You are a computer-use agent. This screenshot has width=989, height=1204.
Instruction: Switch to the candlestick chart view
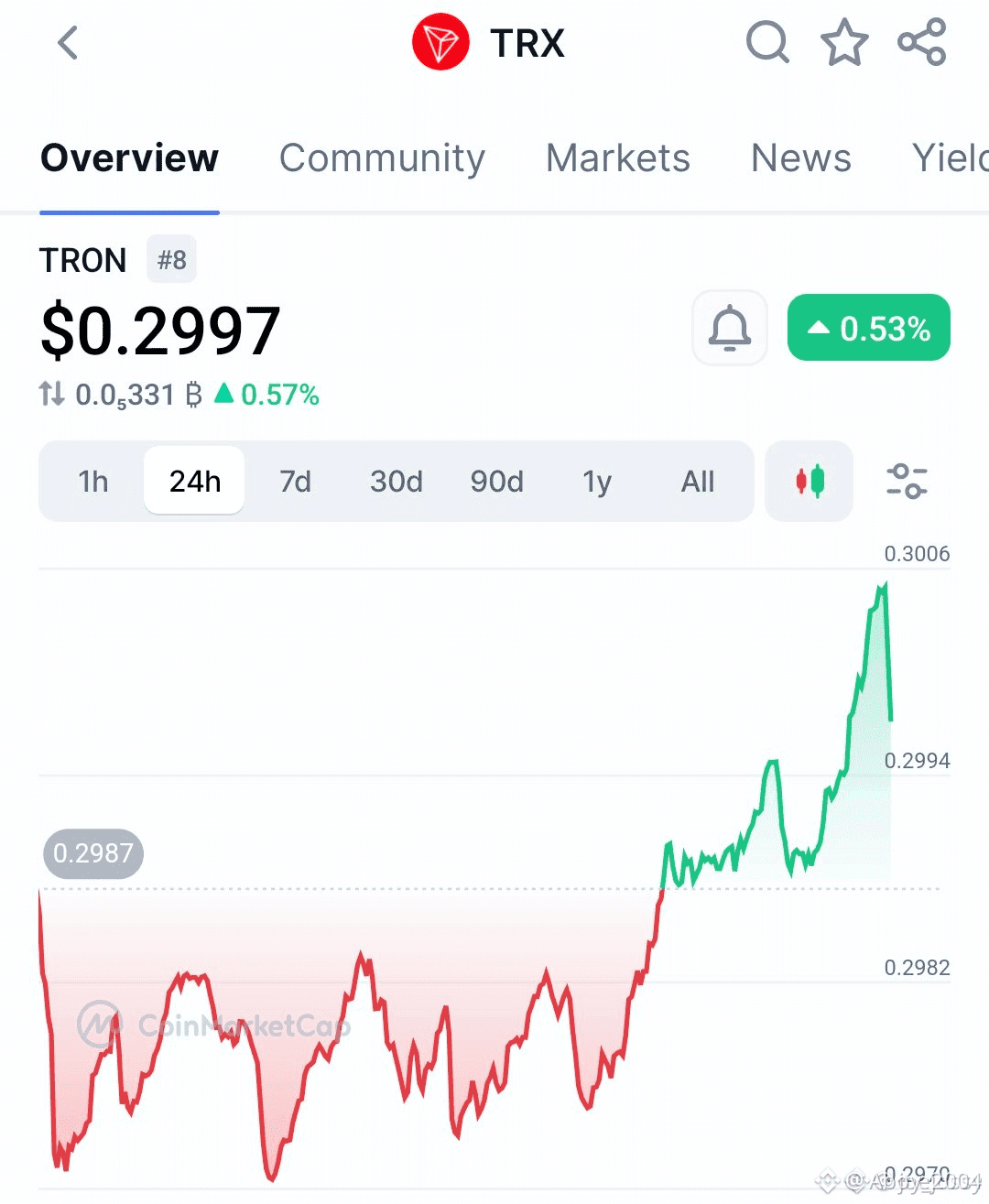pyautogui.click(x=810, y=481)
